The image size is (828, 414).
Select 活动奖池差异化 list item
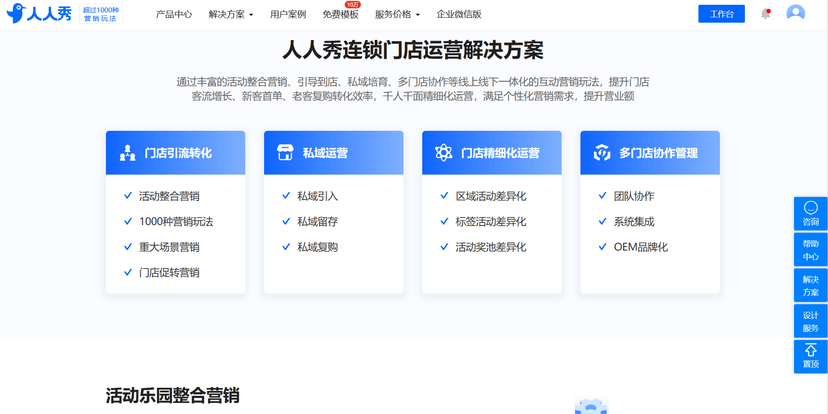click(491, 247)
